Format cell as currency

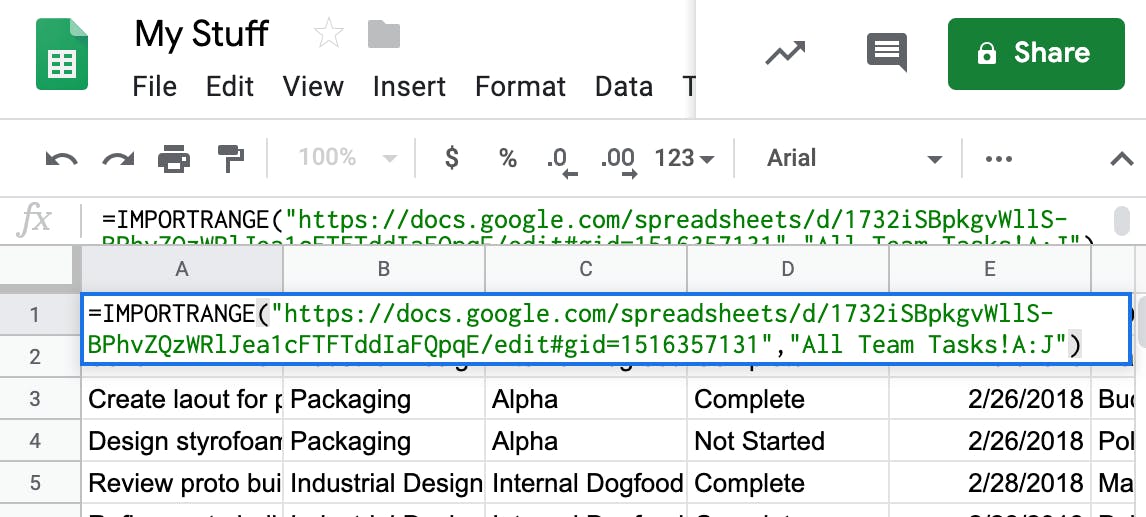tap(452, 158)
